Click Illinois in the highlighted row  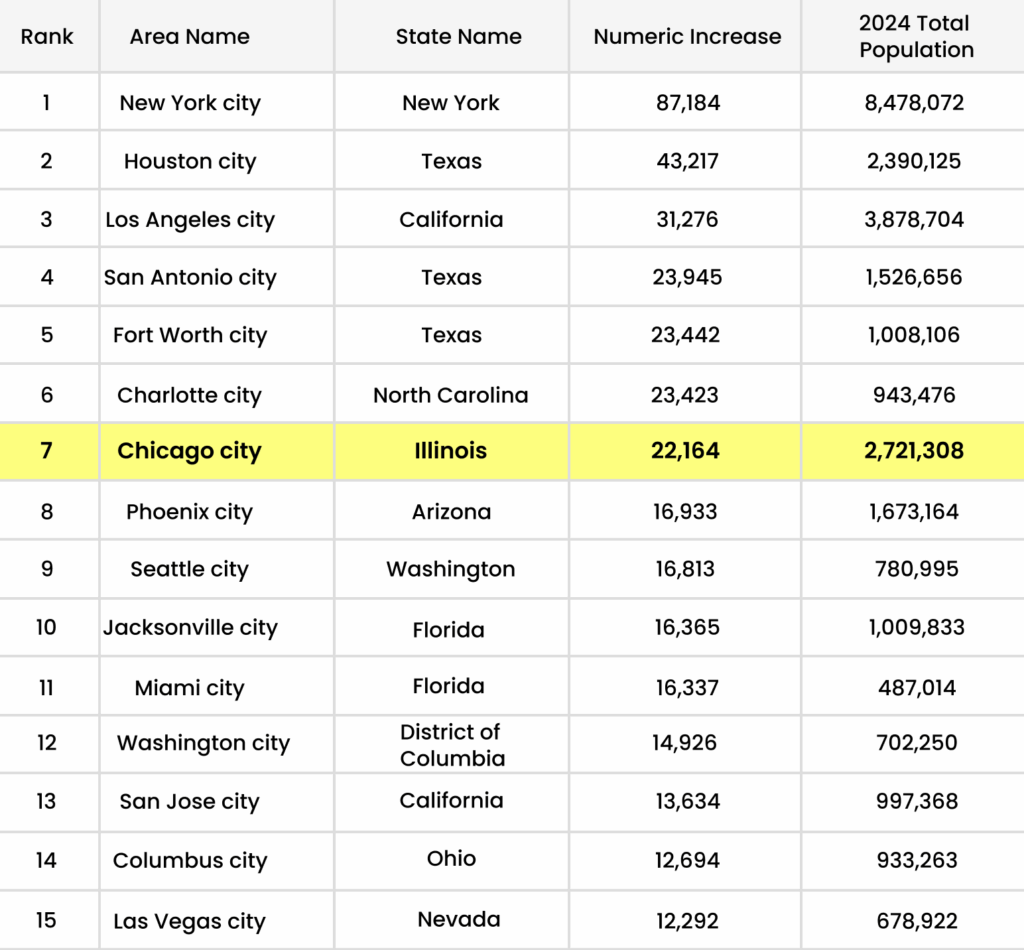451,451
